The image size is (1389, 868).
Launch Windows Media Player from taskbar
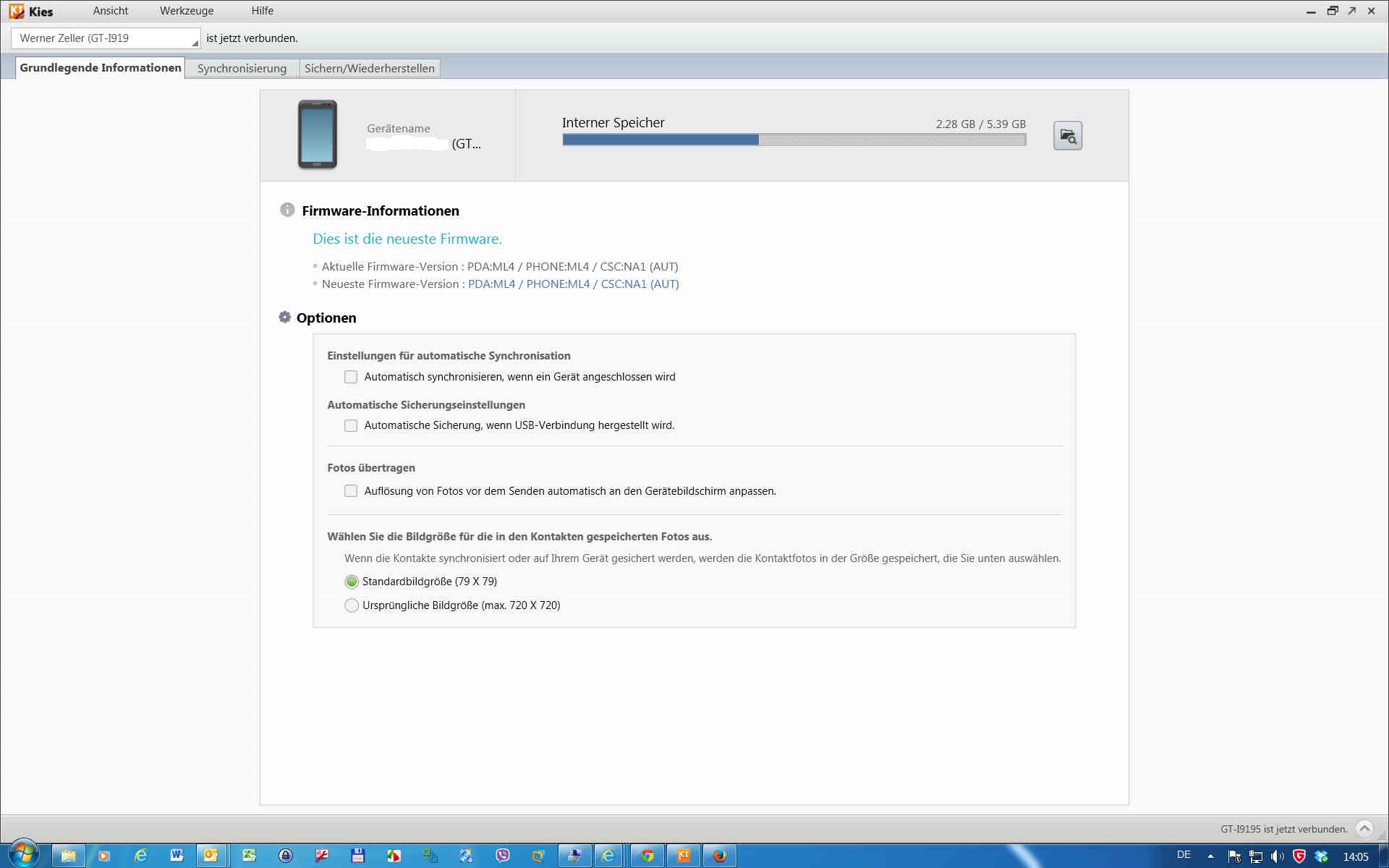(103, 856)
